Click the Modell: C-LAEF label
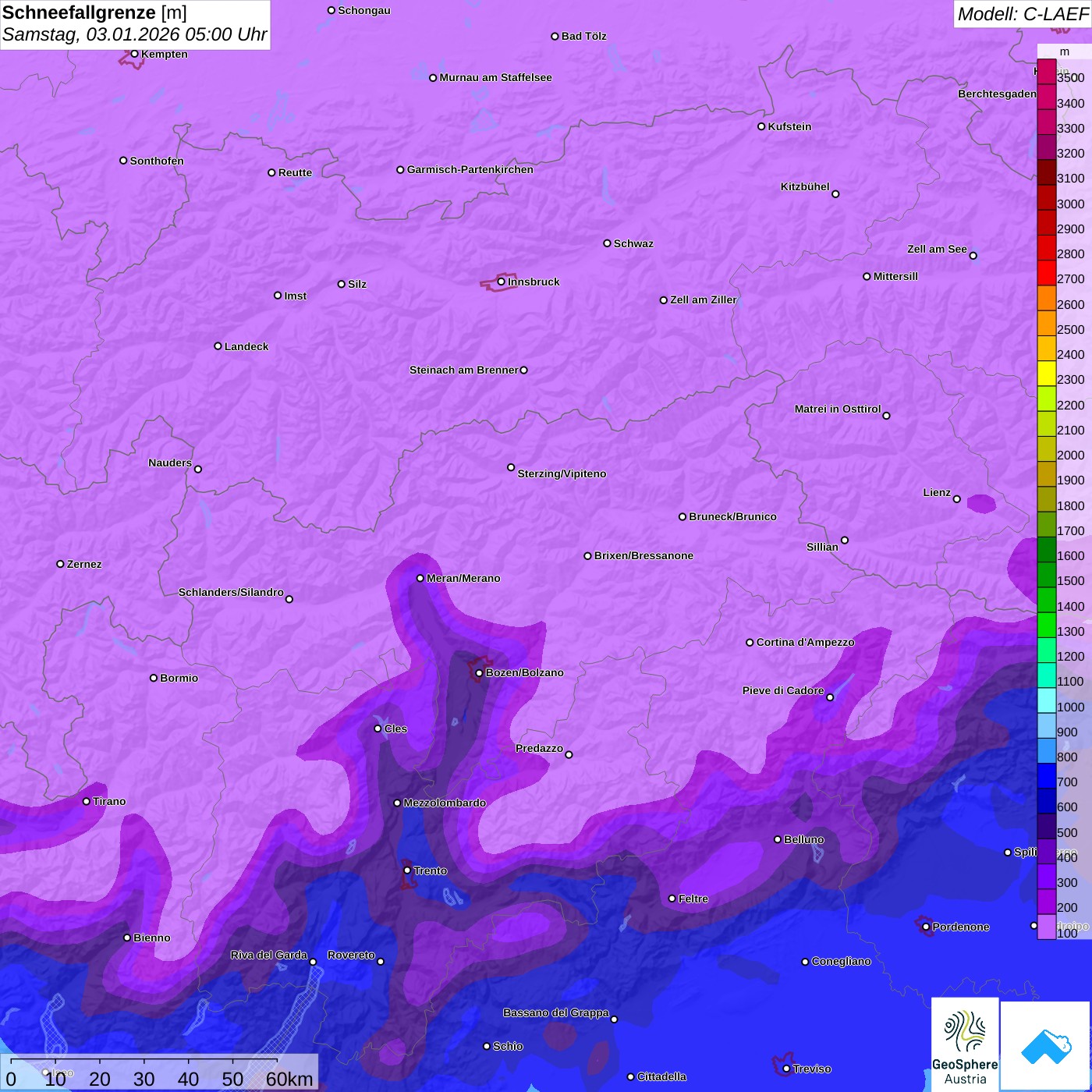This screenshot has height=1092, width=1092. (1023, 14)
